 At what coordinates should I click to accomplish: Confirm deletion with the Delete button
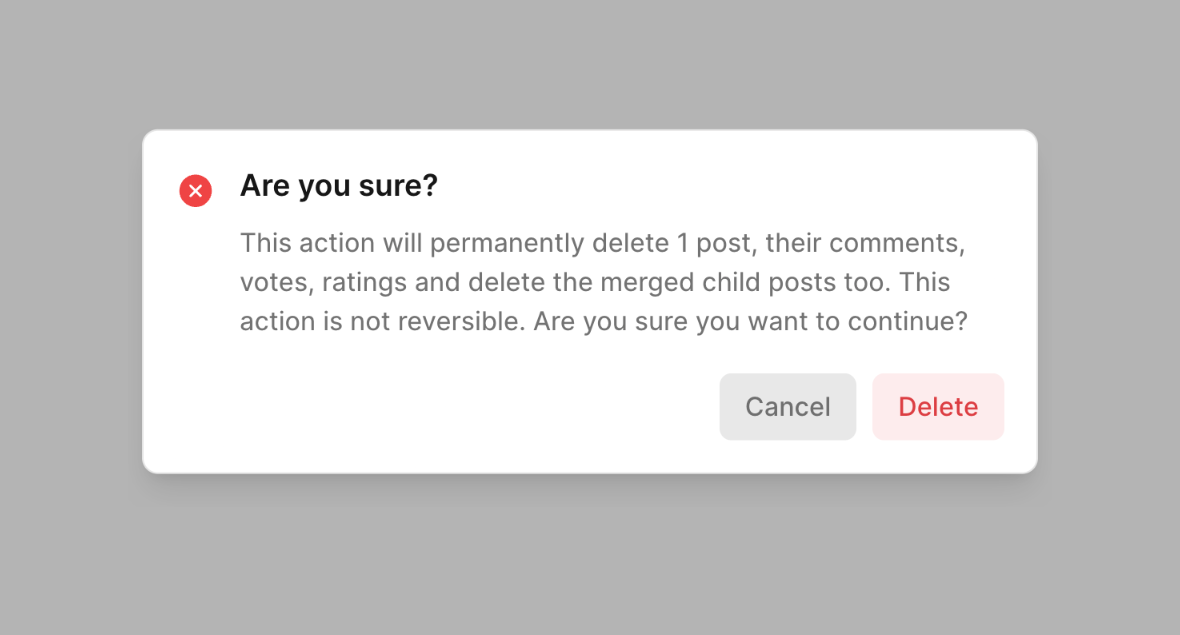click(938, 407)
